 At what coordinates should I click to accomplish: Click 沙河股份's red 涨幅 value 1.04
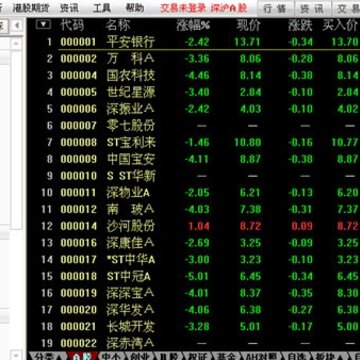tap(199, 226)
